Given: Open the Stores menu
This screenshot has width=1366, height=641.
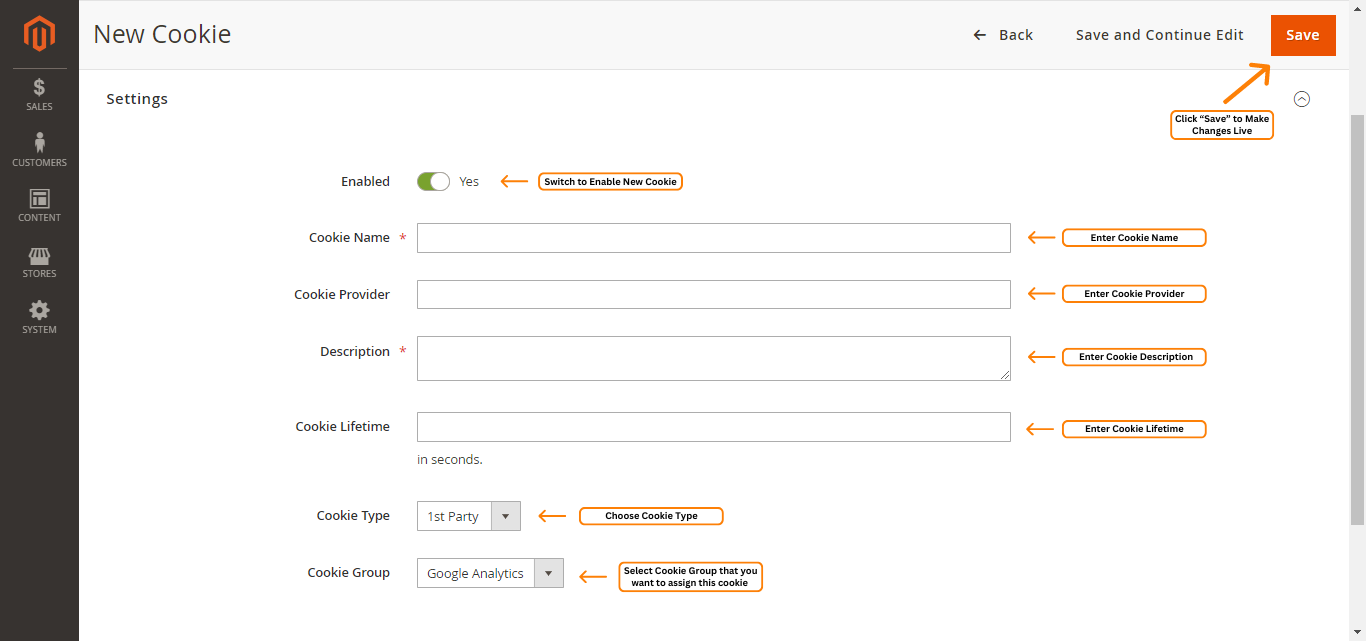Looking at the screenshot, I should pos(39,262).
